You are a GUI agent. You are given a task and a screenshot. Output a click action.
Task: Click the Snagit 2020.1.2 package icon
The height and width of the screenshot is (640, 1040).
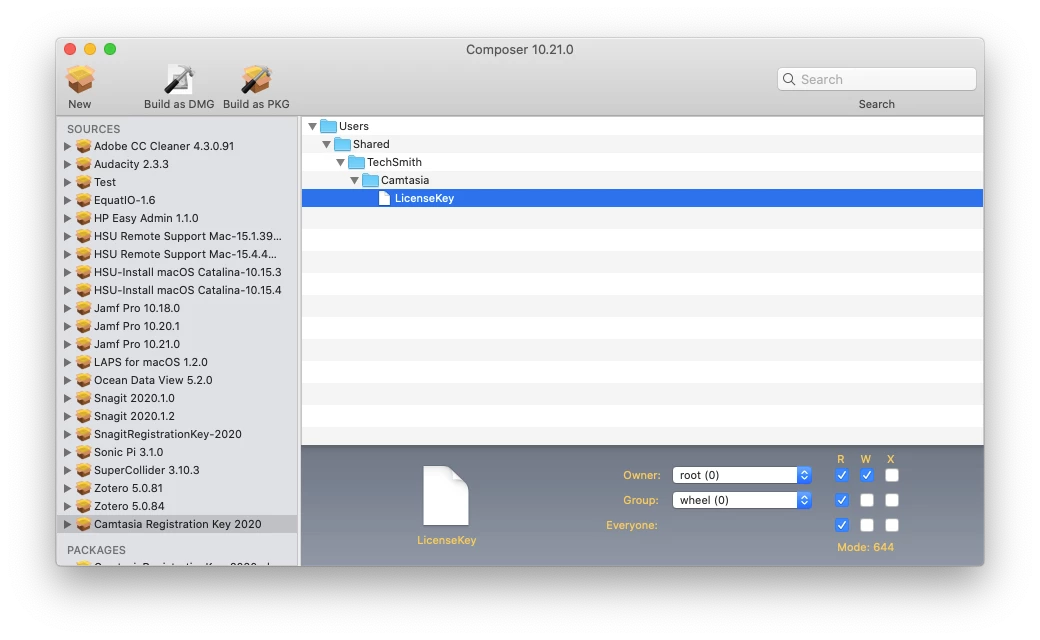[83, 416]
